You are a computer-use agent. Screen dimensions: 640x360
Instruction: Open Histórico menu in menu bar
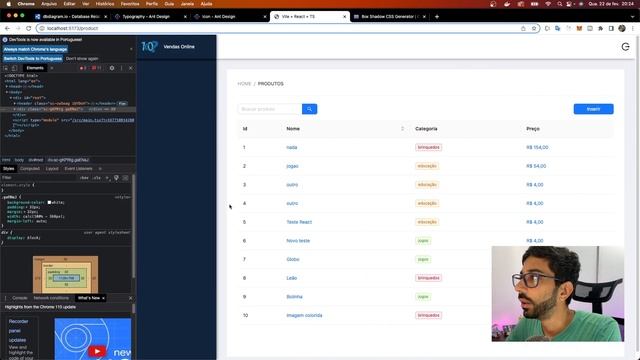click(x=105, y=4)
